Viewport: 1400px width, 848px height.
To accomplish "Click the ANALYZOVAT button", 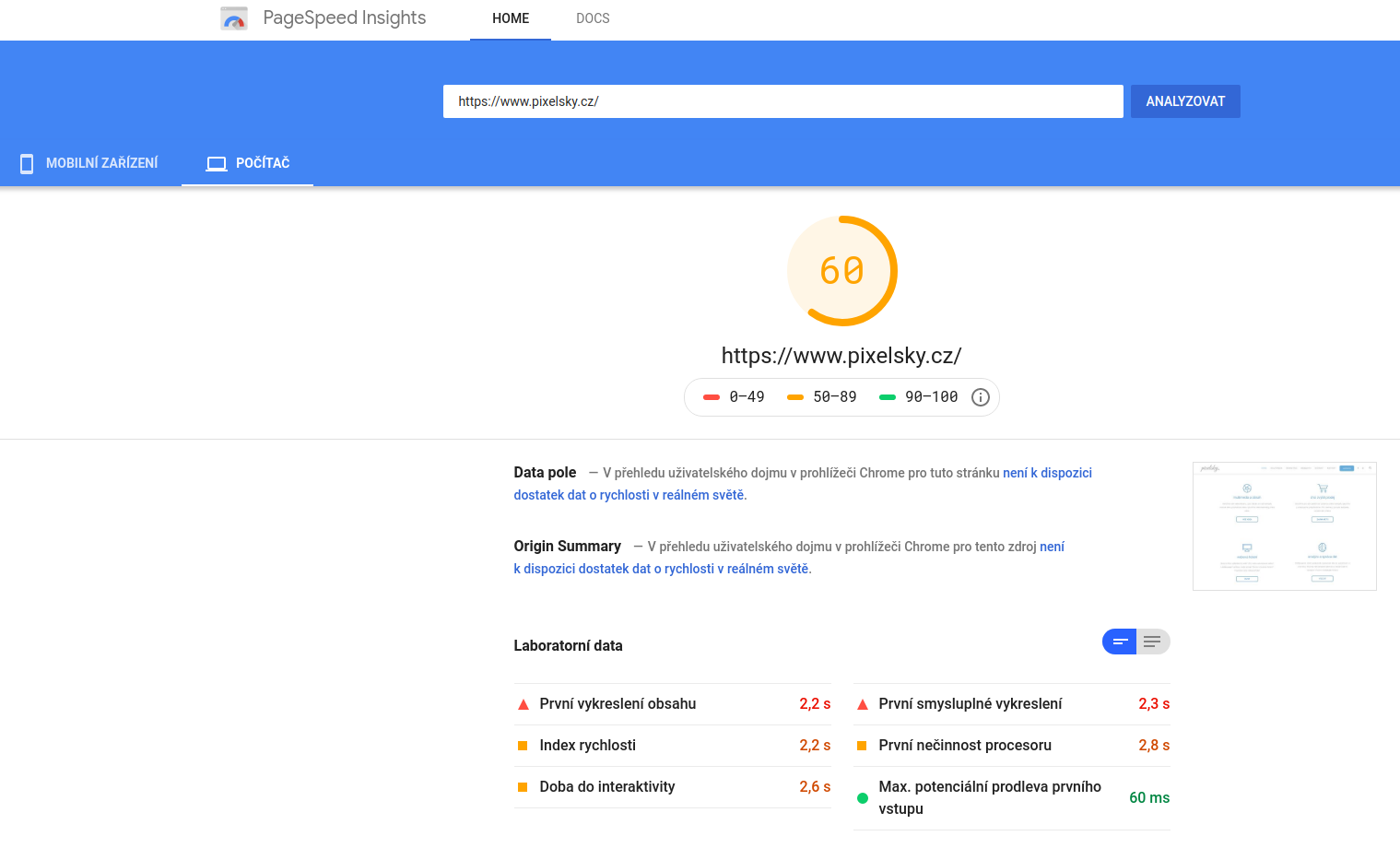I will click(x=1185, y=101).
